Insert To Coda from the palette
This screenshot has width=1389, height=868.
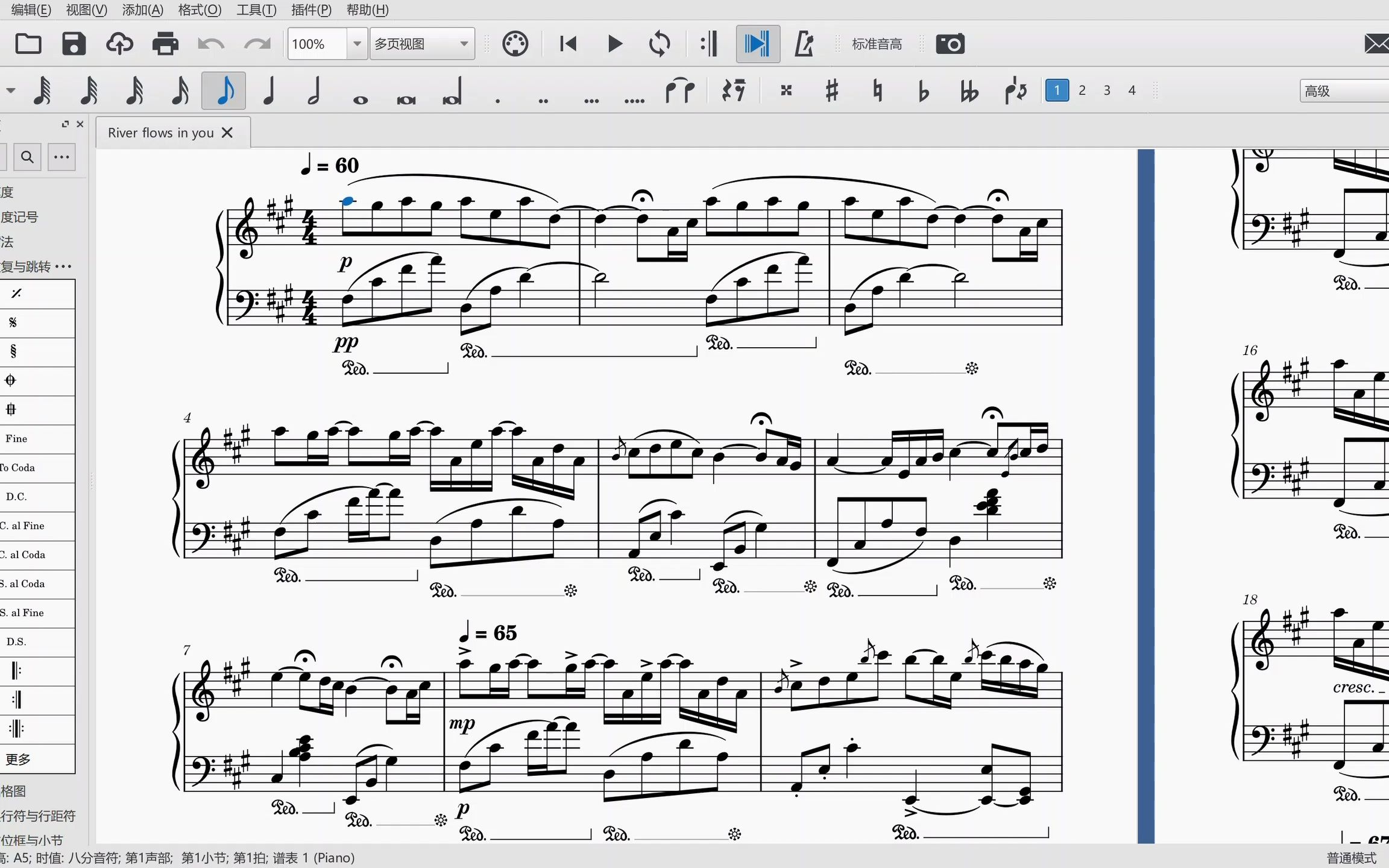coord(37,468)
